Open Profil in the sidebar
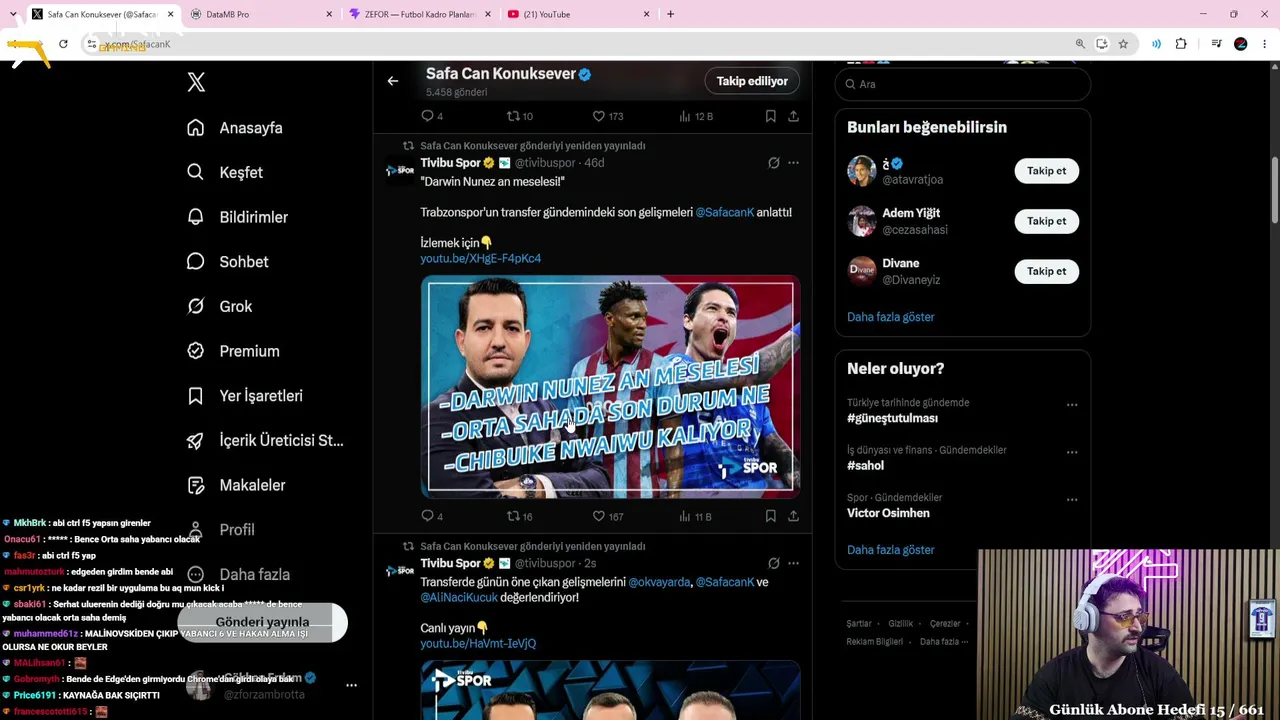The height and width of the screenshot is (720, 1280). coord(221,530)
